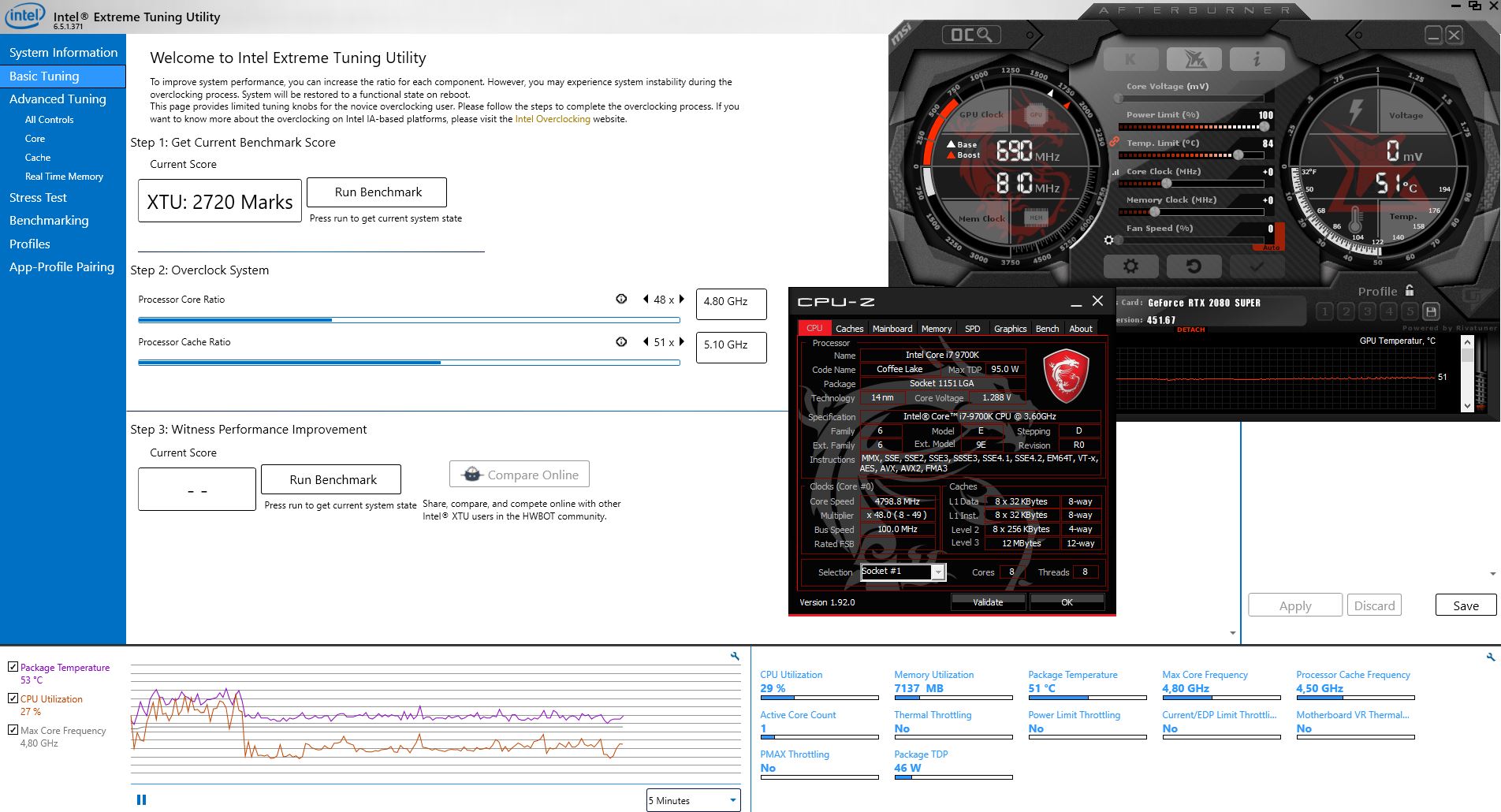
Task: Click the Validate button in CPU-Z
Action: pyautogui.click(x=988, y=602)
